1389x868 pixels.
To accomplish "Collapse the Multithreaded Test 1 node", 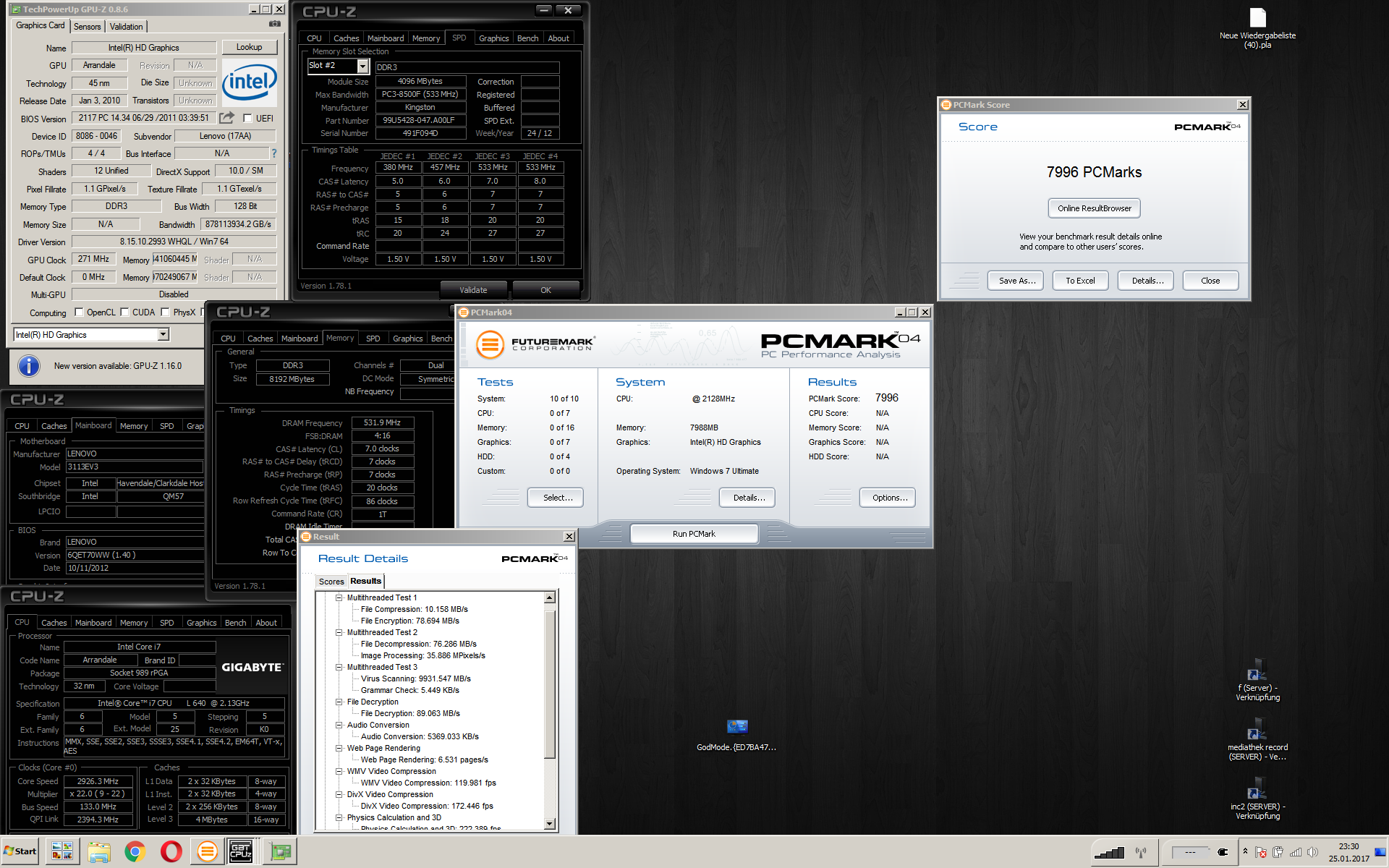I will pos(339,597).
